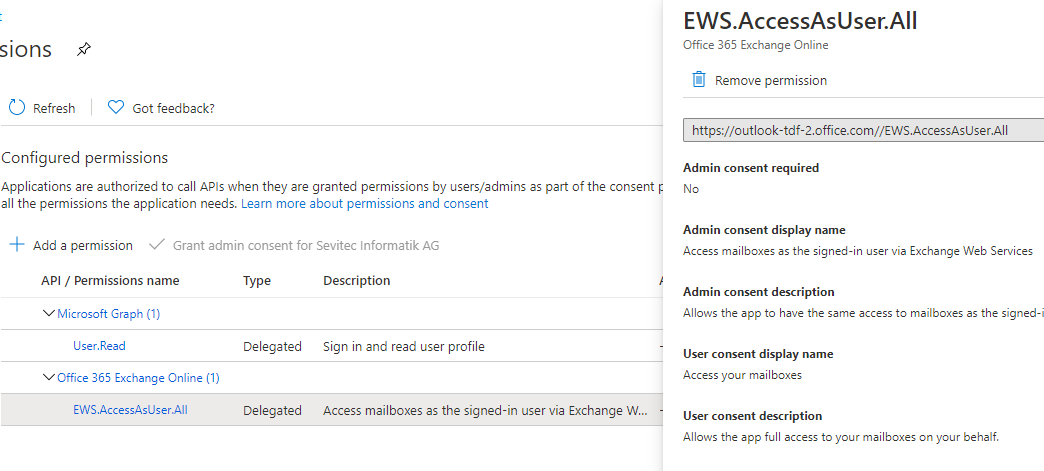Screen dimensions: 1044x471
Task: Sort by API / Permissions name column header
Action: pyautogui.click(x=110, y=281)
